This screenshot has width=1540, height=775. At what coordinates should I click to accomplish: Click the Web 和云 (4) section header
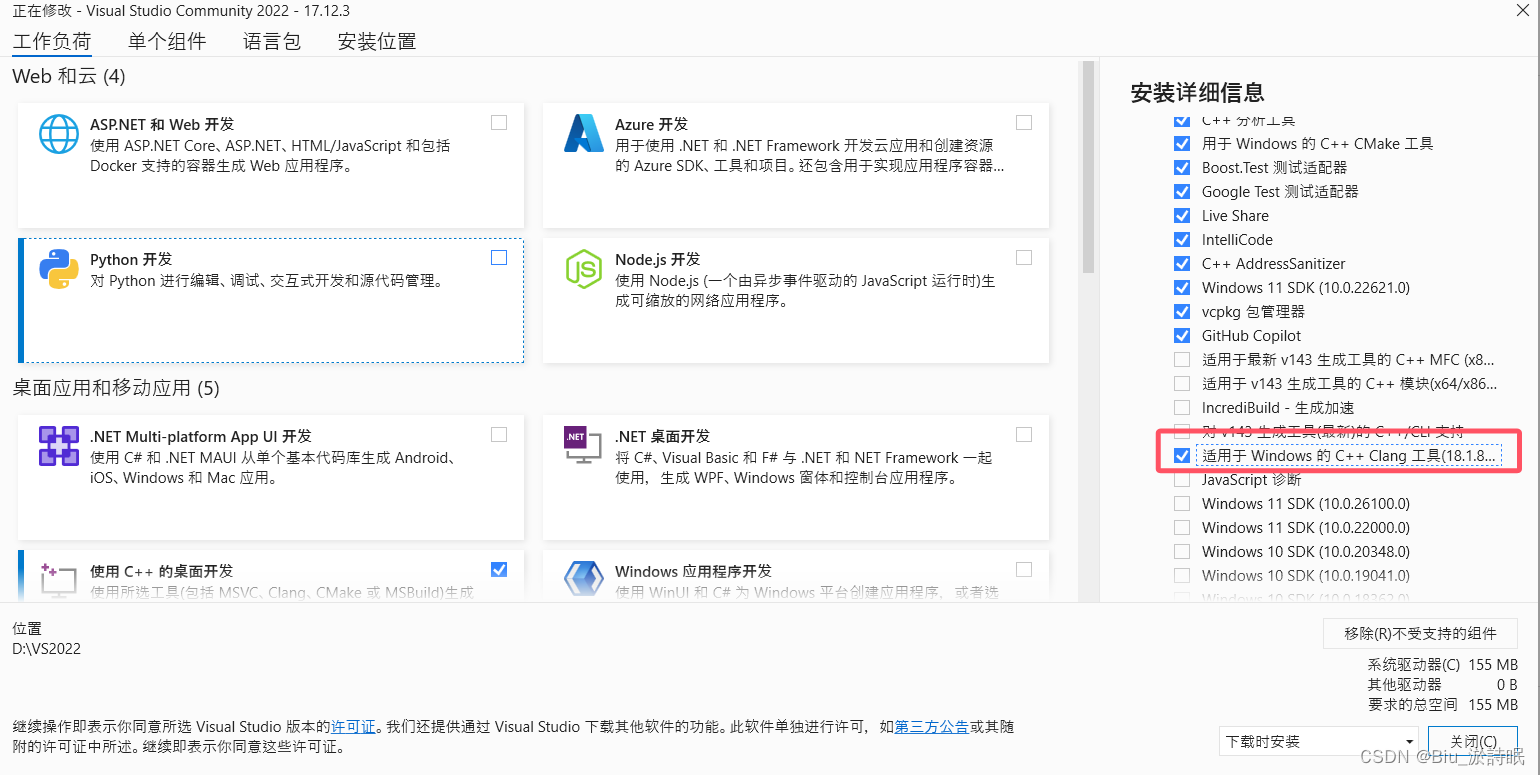[x=69, y=77]
